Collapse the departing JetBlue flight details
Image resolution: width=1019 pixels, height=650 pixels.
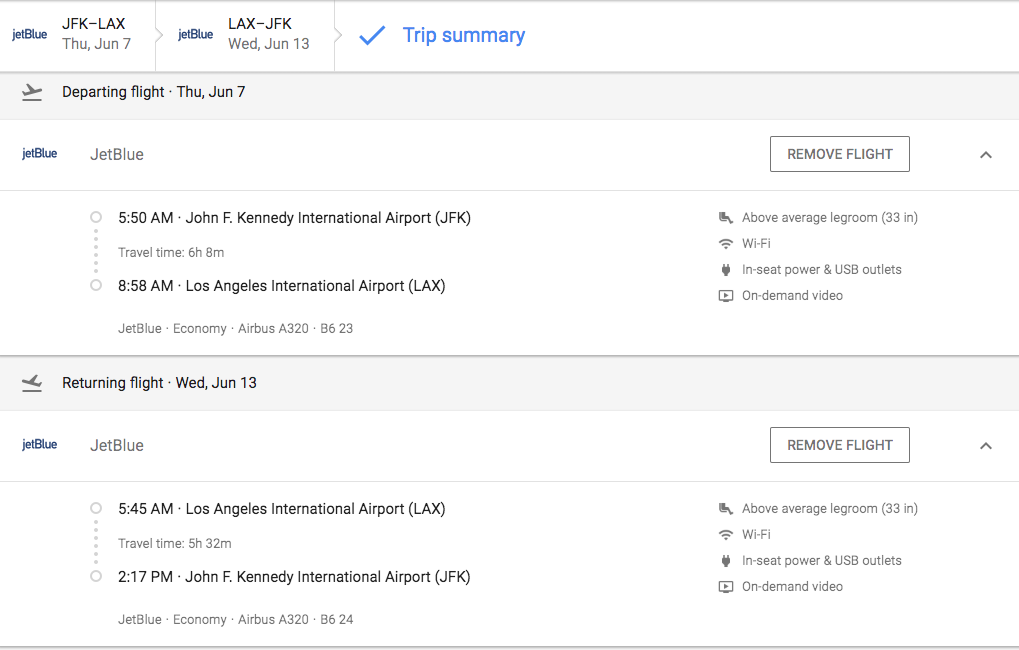tap(986, 155)
